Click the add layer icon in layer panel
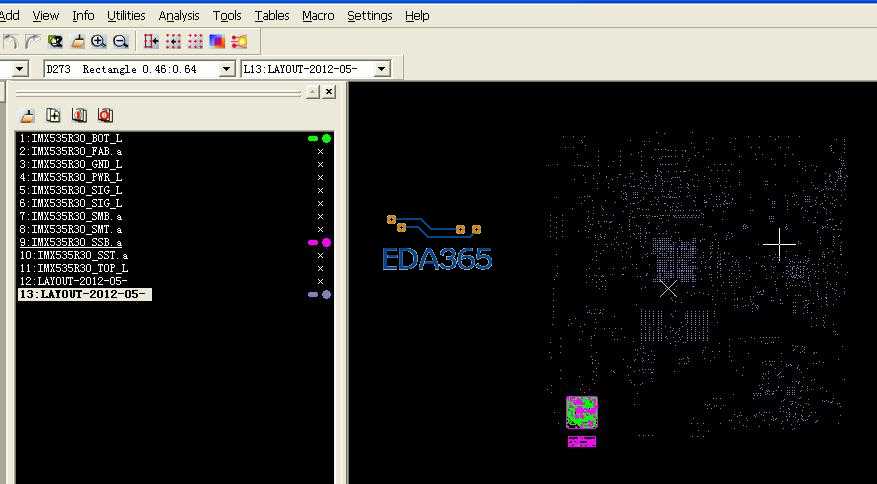 pyautogui.click(x=53, y=115)
